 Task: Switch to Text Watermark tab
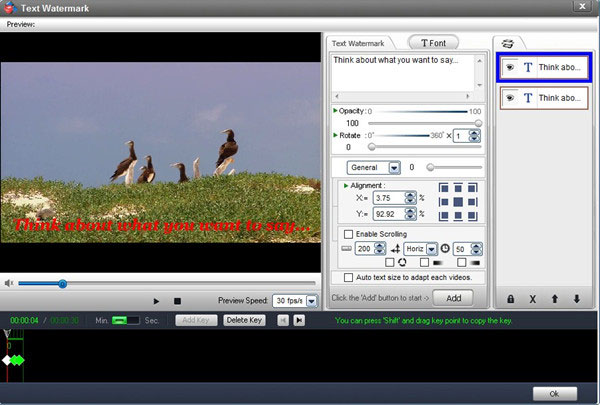click(358, 44)
